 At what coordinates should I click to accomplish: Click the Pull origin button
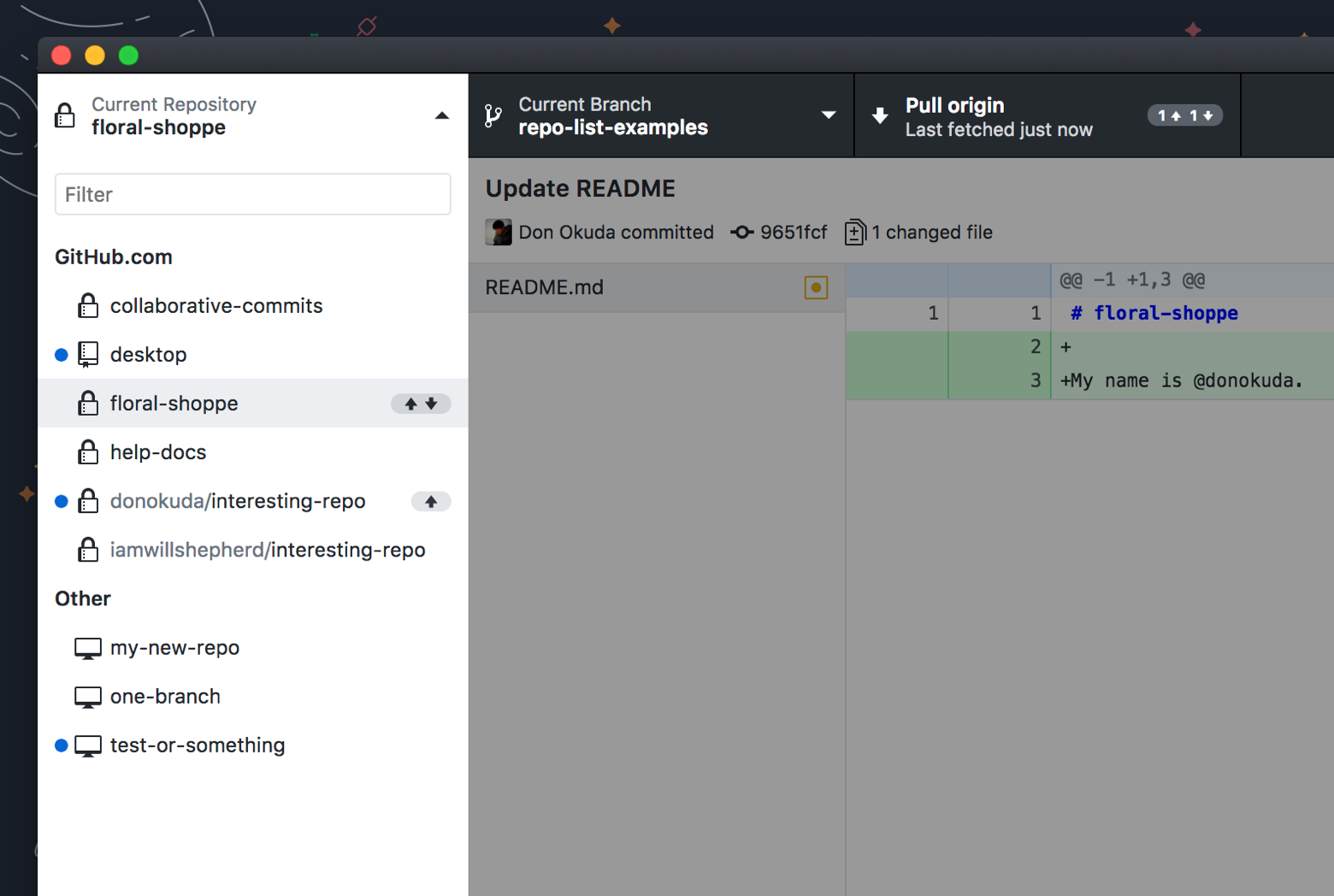pyautogui.click(x=1048, y=115)
